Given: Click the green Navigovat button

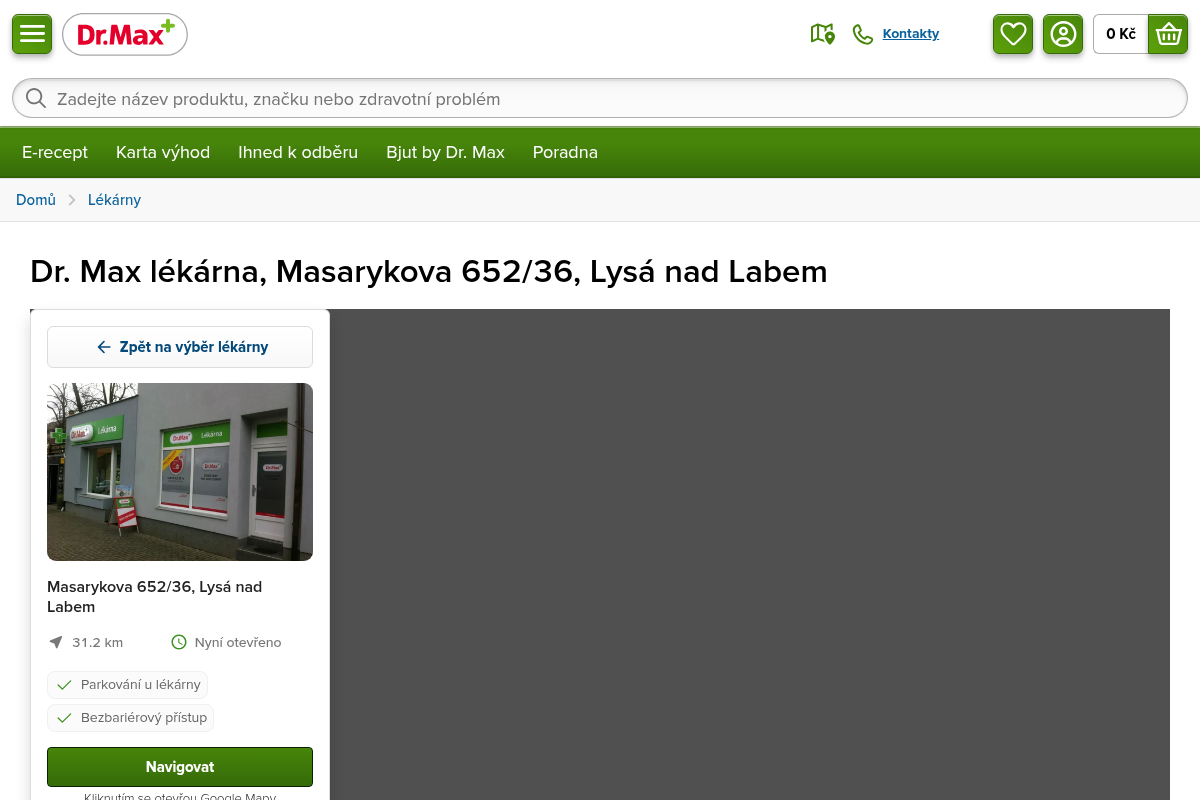Looking at the screenshot, I should pyautogui.click(x=180, y=767).
